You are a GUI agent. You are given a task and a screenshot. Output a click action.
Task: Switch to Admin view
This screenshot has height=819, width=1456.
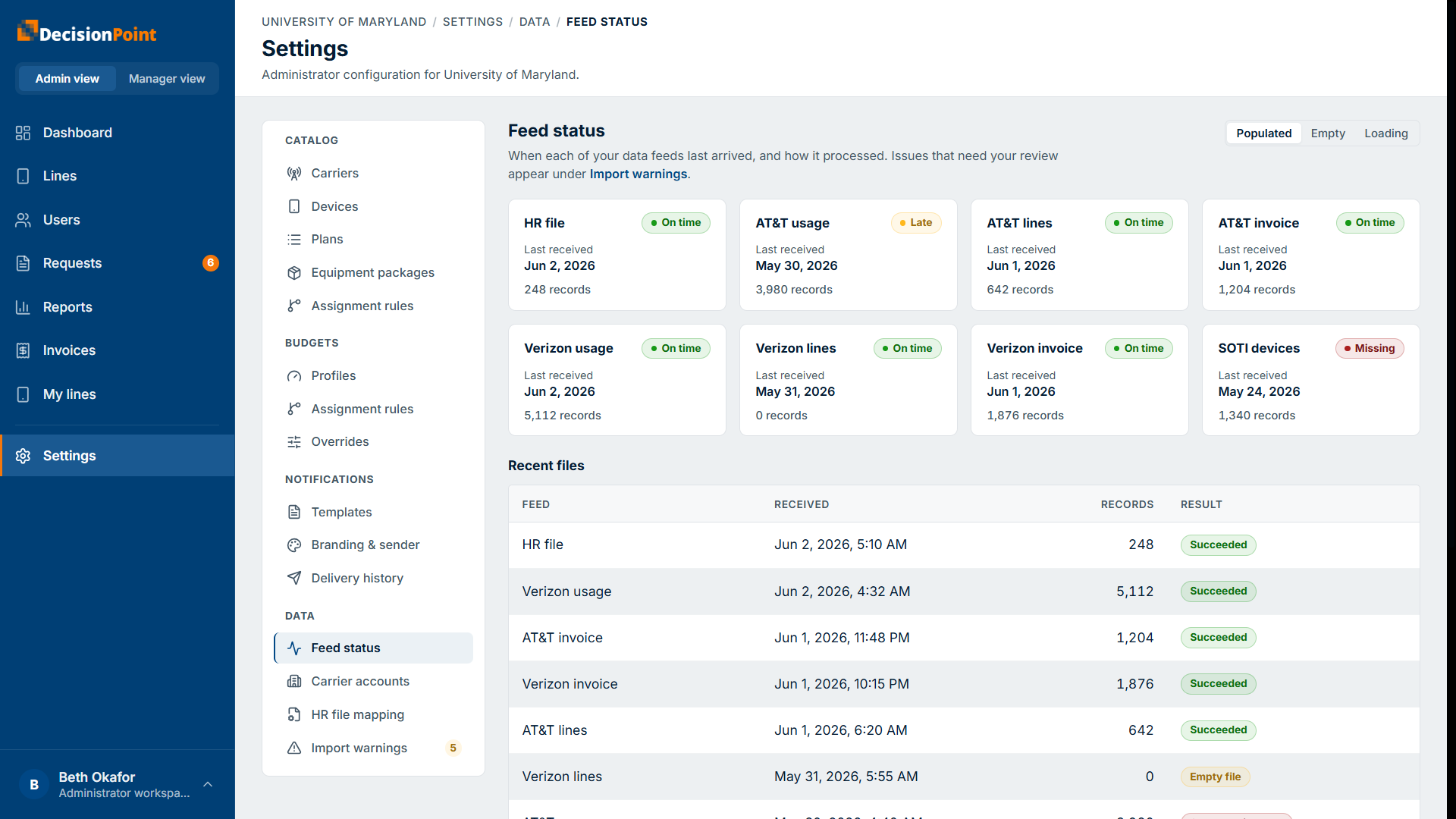pyautogui.click(x=67, y=79)
